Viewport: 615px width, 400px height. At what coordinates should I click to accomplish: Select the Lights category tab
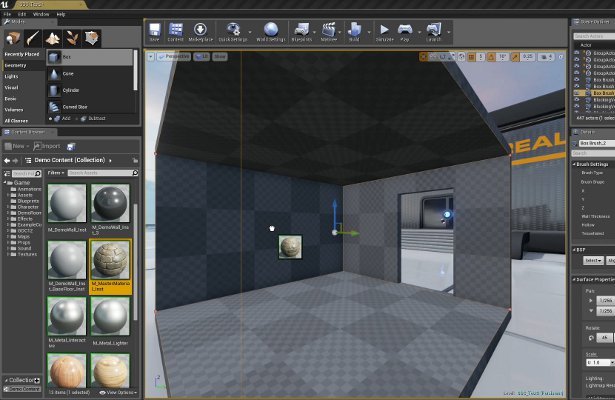tap(12, 75)
